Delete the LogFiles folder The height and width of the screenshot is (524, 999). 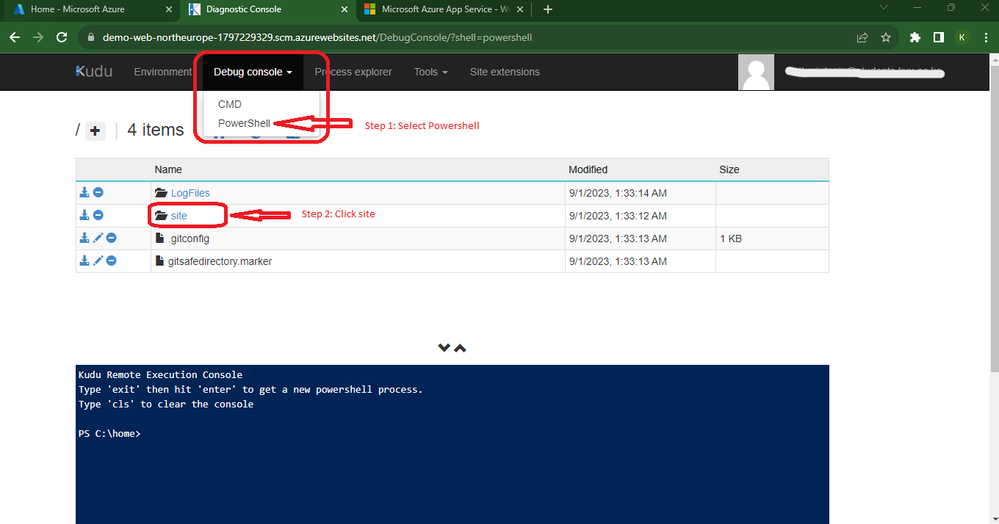pos(98,192)
